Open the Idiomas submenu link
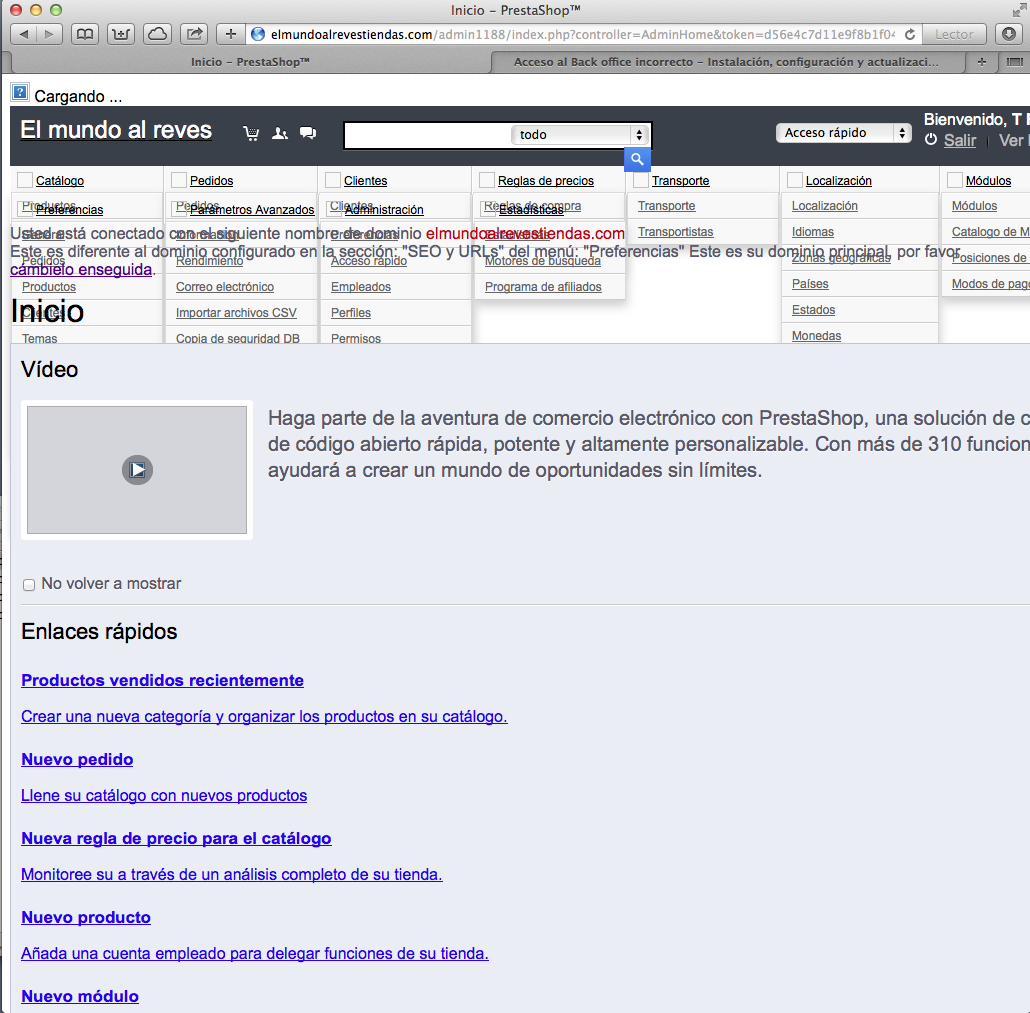Viewport: 1030px width, 1013px height. [x=813, y=232]
